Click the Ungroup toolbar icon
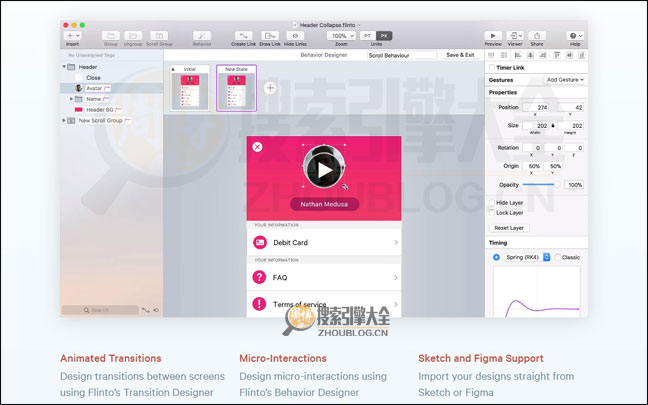Image resolution: width=648 pixels, height=405 pixels. coord(133,36)
